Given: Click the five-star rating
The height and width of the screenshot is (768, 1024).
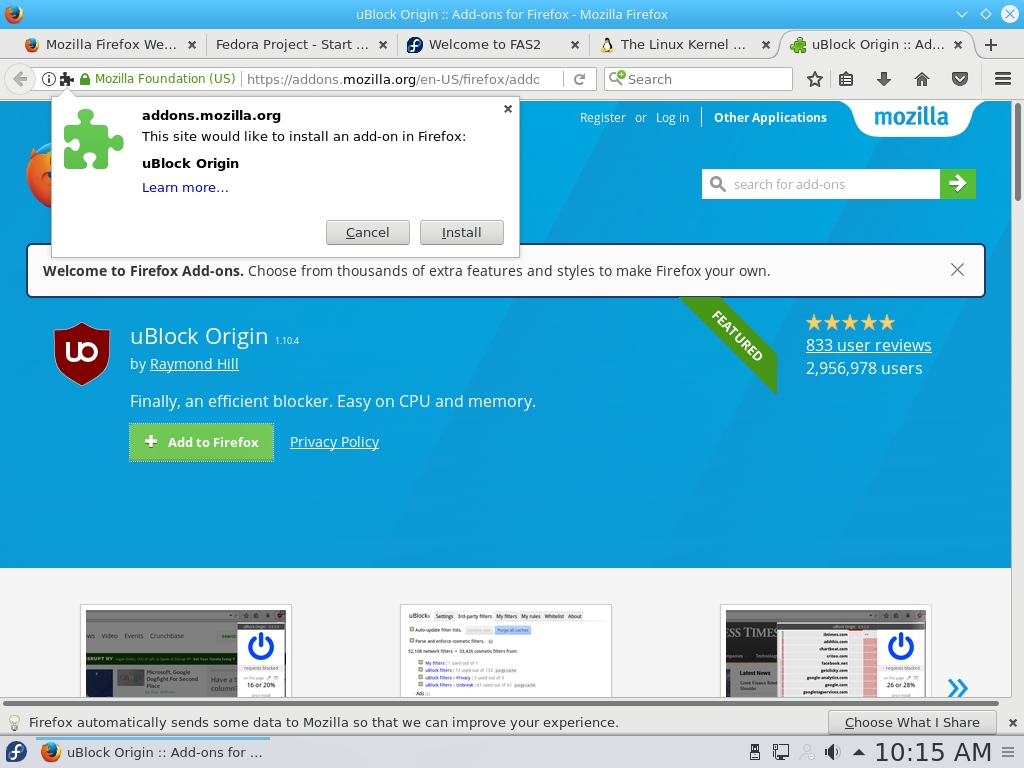Looking at the screenshot, I should [850, 323].
